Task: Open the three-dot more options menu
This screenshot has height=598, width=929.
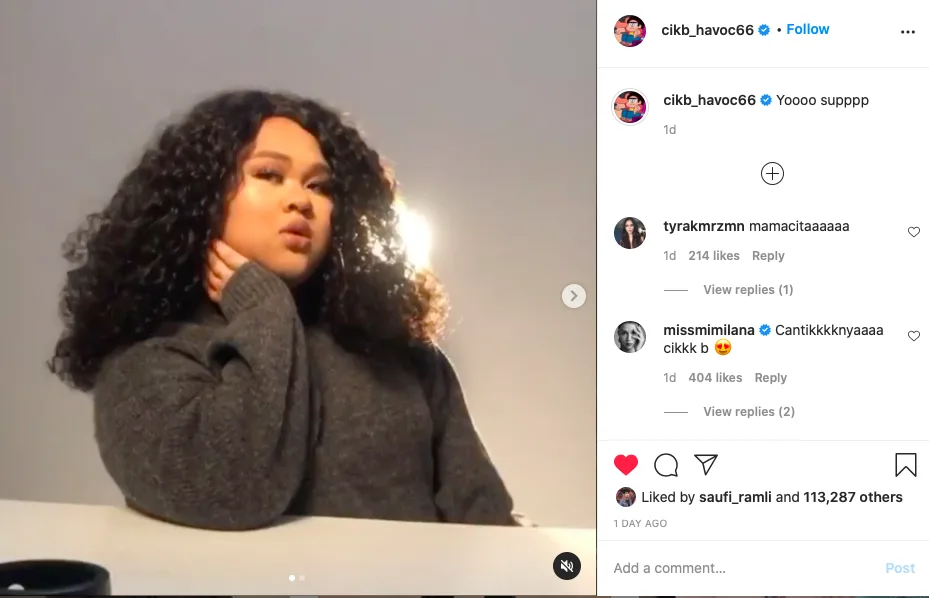Action: click(x=908, y=32)
